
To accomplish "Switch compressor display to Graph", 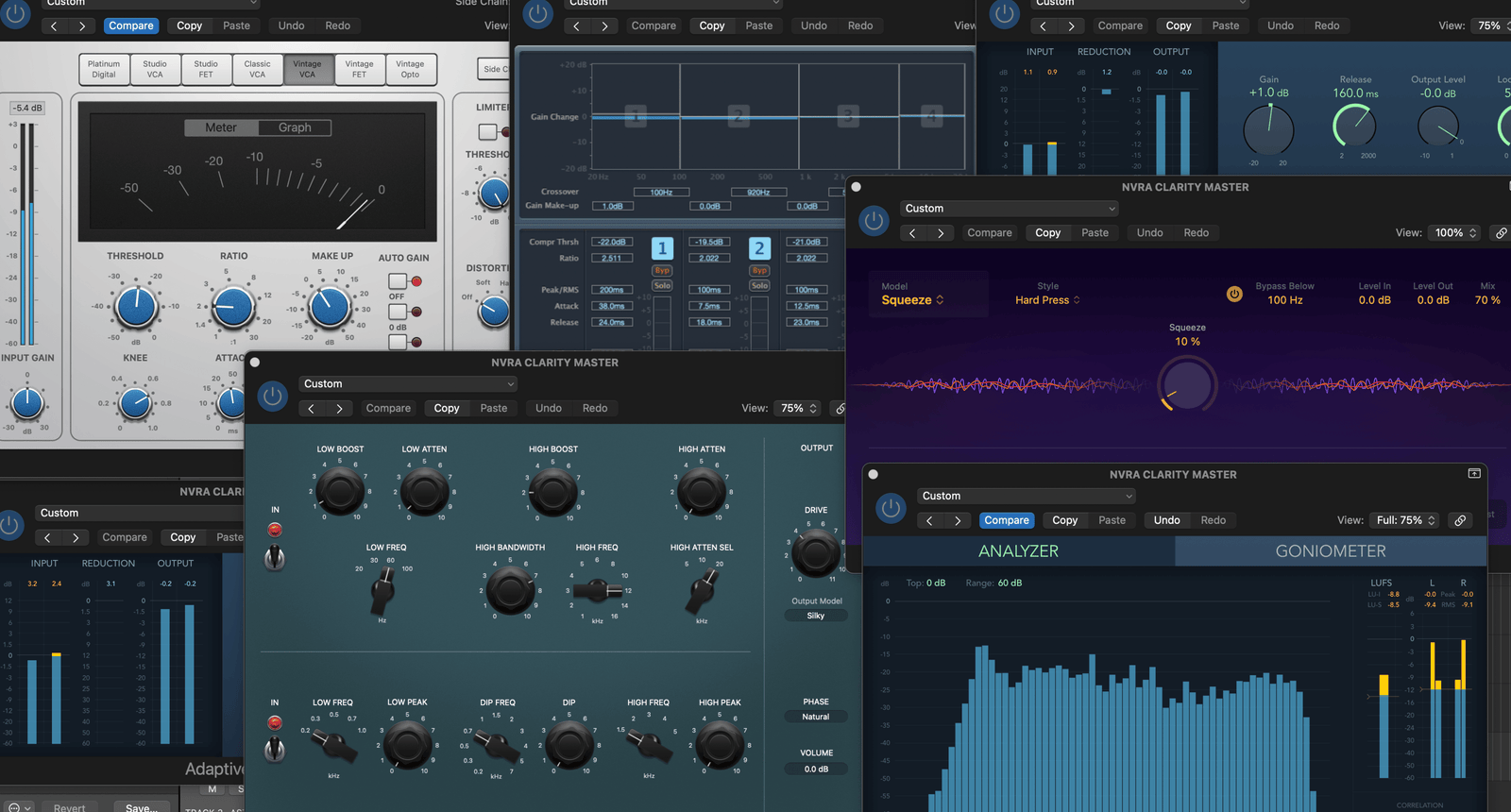I will click(295, 127).
